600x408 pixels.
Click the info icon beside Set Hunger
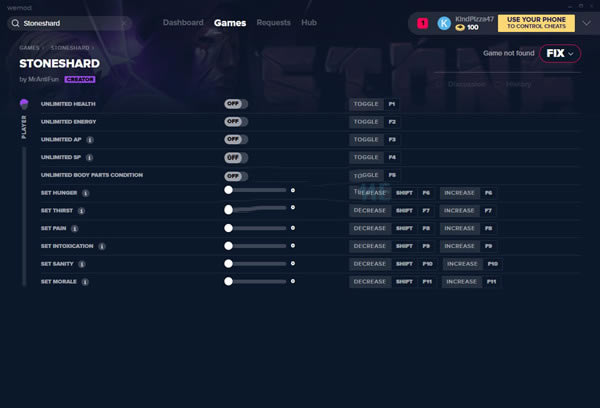tap(85, 193)
